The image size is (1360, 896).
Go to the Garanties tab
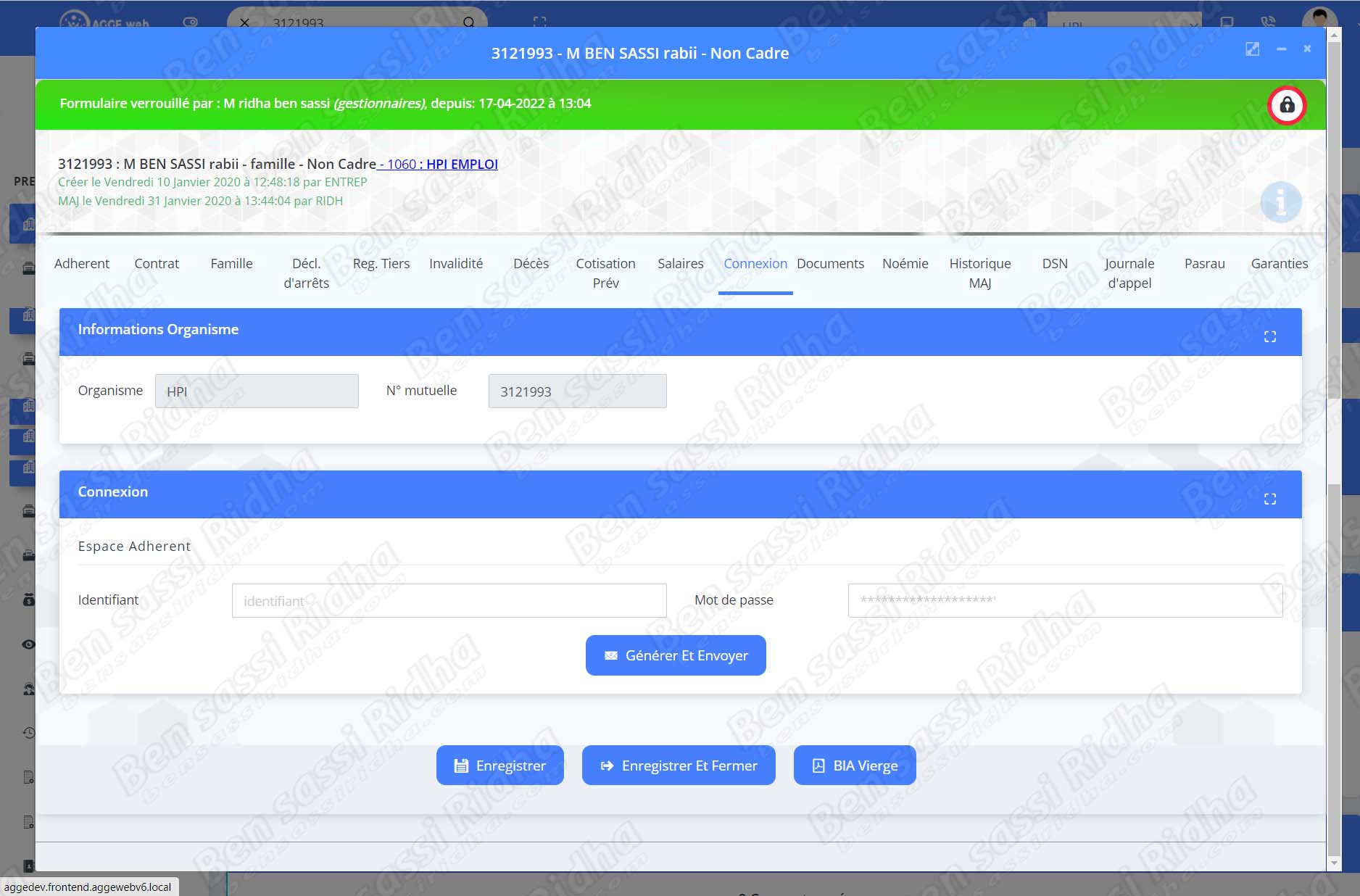(1279, 264)
